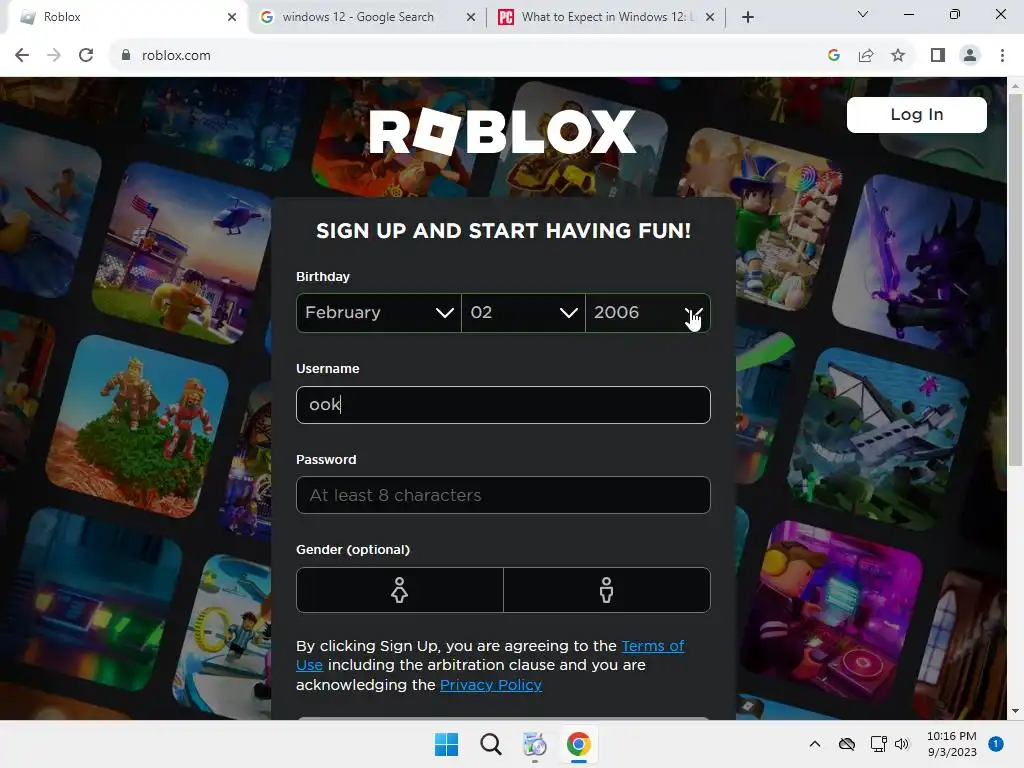This screenshot has width=1024, height=768.
Task: Click the Password field
Action: pyautogui.click(x=503, y=495)
